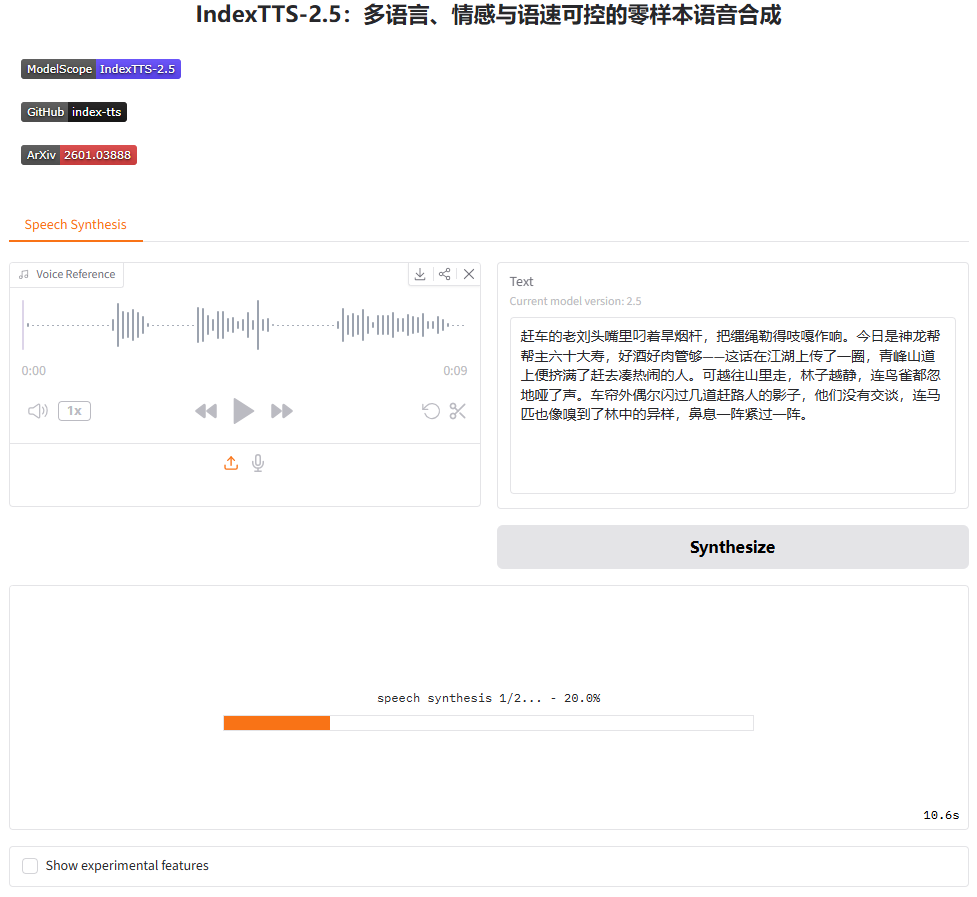Viewport: 977px width, 897px height.
Task: Open the ArXiv 2601.03888 paper link
Action: pyautogui.click(x=79, y=155)
